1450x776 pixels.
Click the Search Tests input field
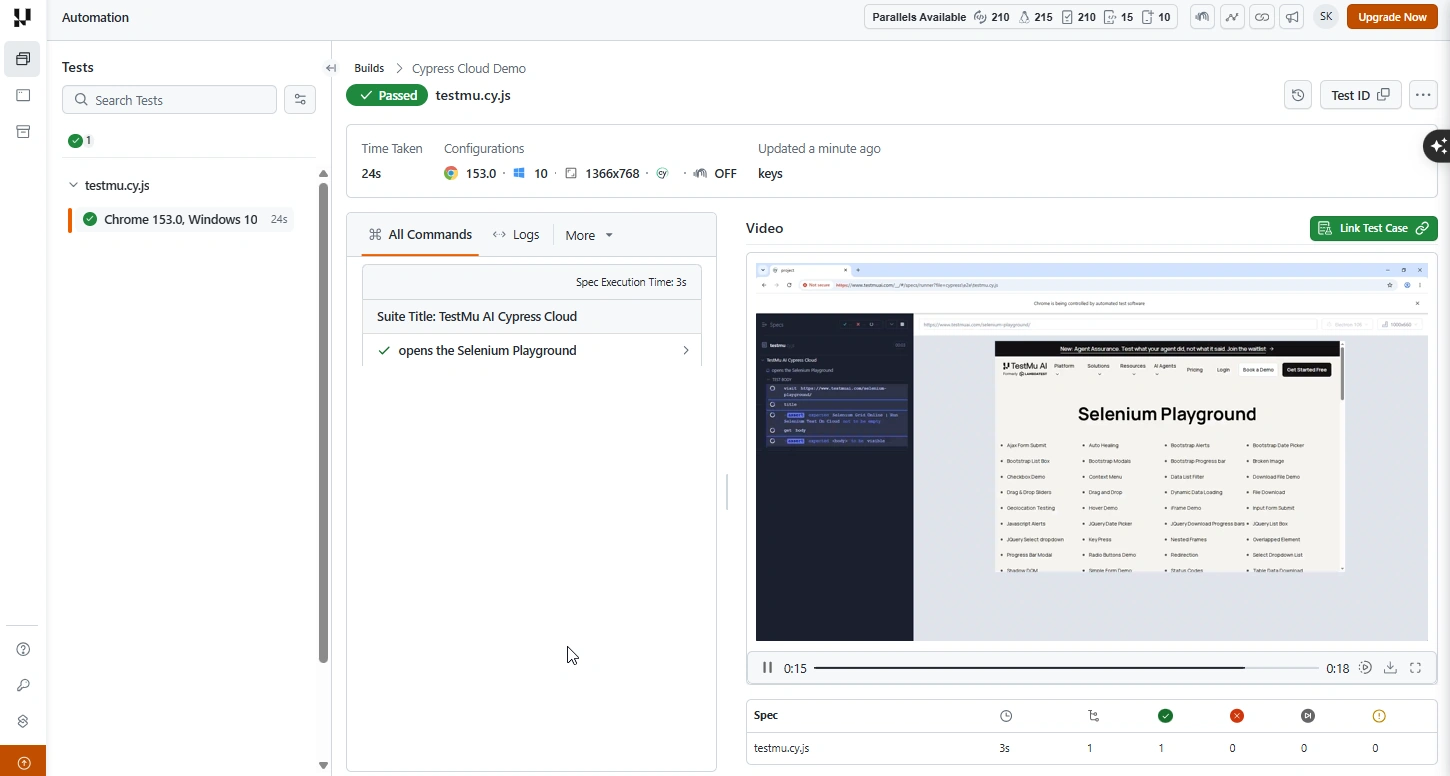point(170,100)
